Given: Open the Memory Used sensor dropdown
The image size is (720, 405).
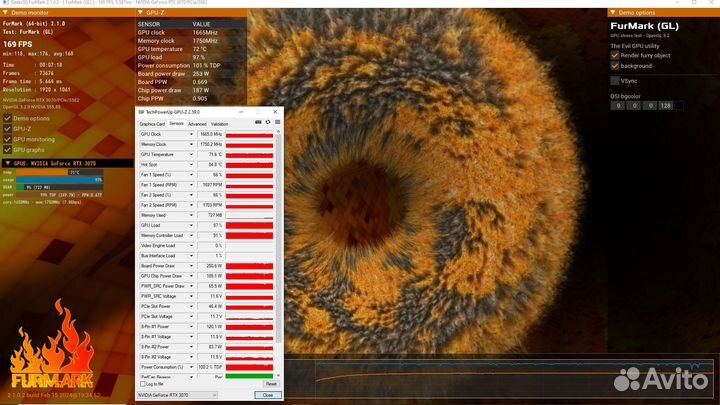Looking at the screenshot, I should pyautogui.click(x=191, y=215).
